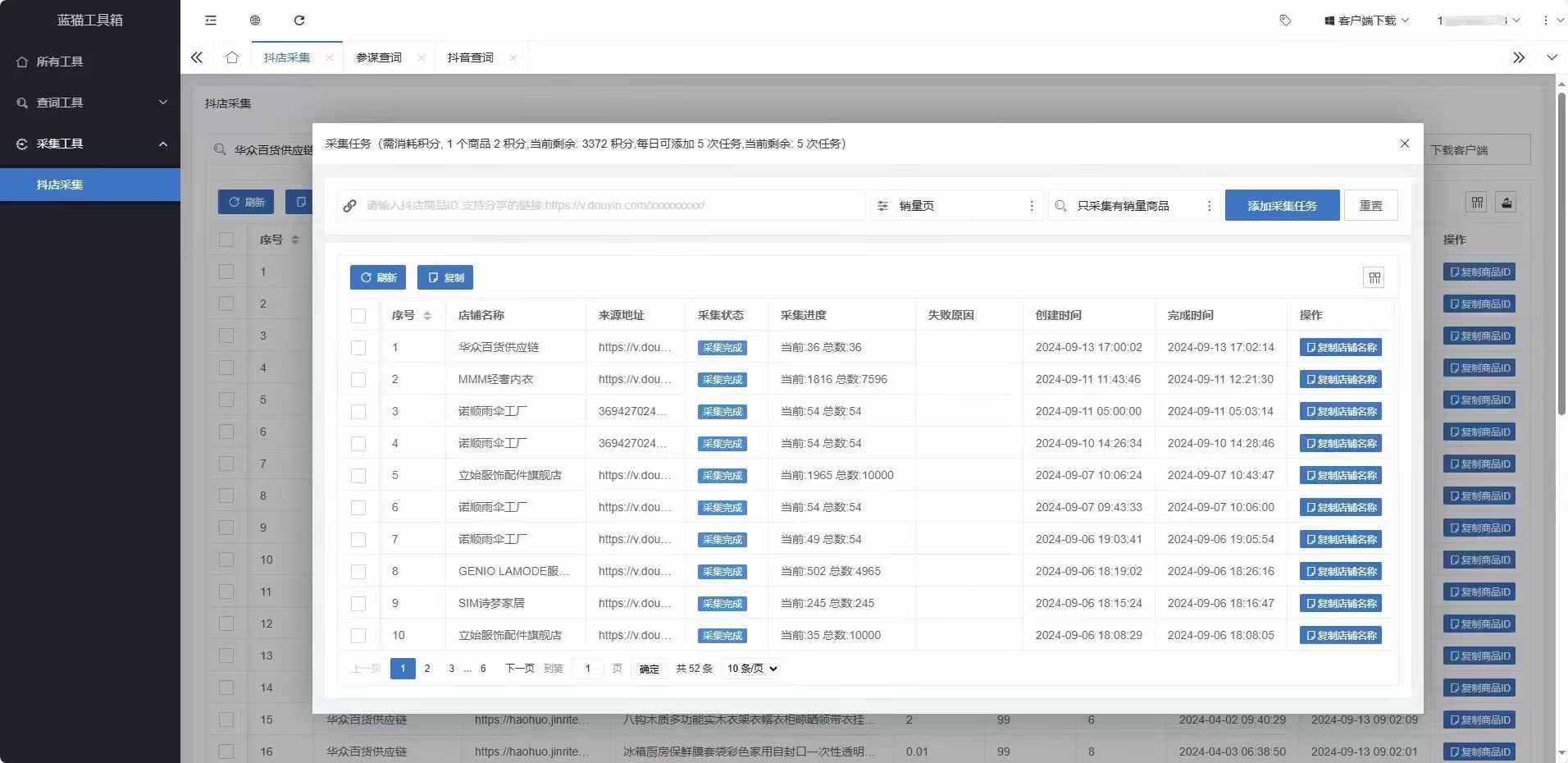Click the column settings icon in the dialog table
The image size is (1568, 763).
(1374, 277)
